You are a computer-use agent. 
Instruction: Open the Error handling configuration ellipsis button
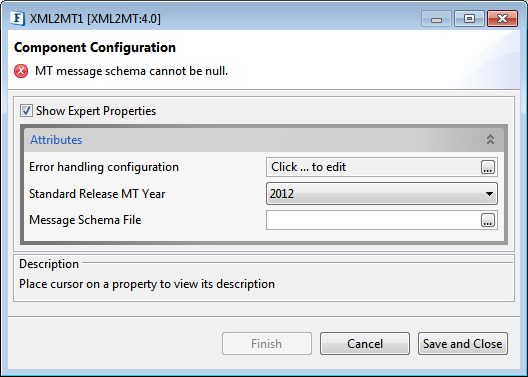[x=488, y=167]
